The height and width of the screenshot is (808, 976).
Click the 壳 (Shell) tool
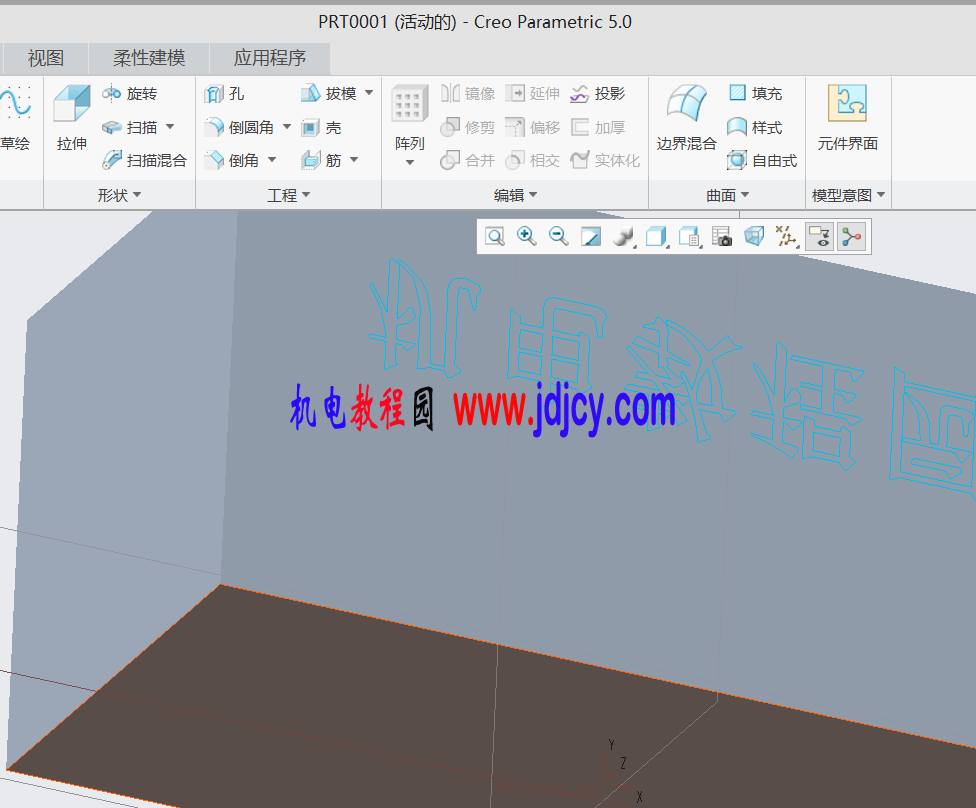pyautogui.click(x=321, y=128)
